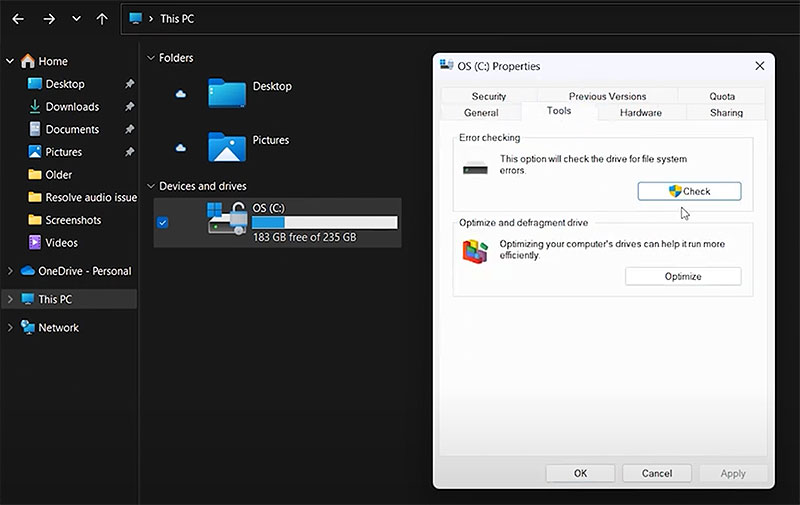Image resolution: width=800 pixels, height=505 pixels.
Task: Click the defragment blocks icon
Action: pos(475,251)
